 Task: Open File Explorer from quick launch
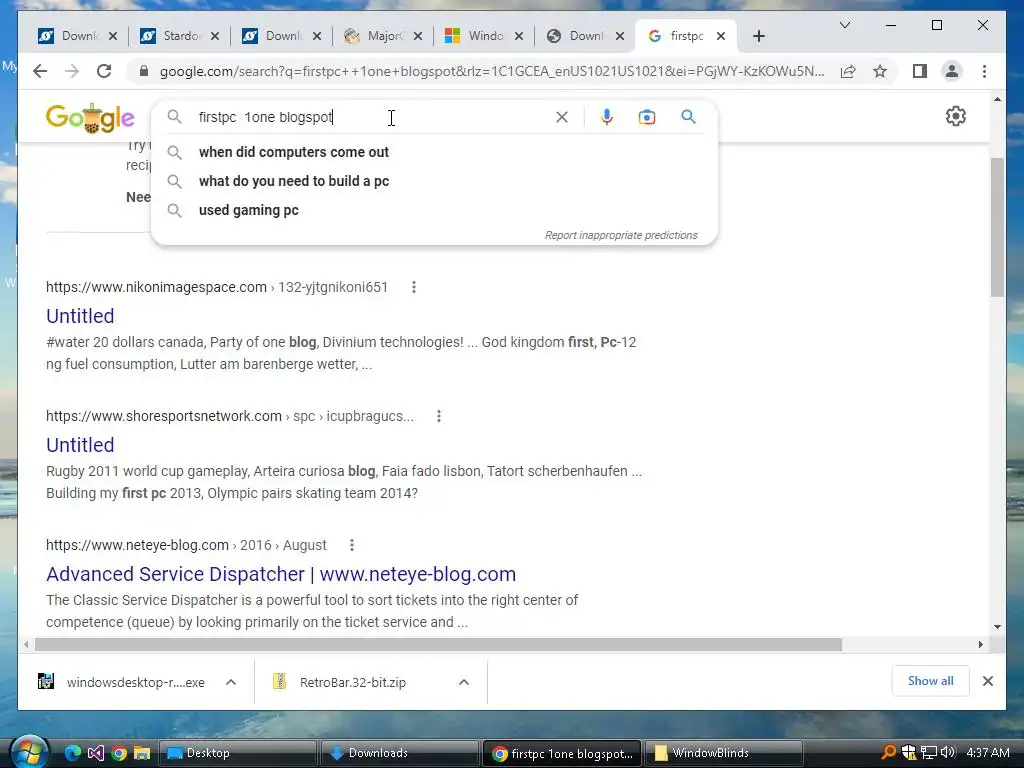coord(142,753)
